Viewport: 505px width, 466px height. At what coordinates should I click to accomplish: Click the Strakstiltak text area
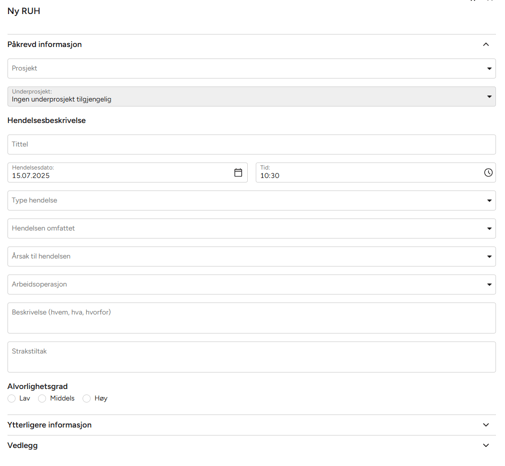251,357
